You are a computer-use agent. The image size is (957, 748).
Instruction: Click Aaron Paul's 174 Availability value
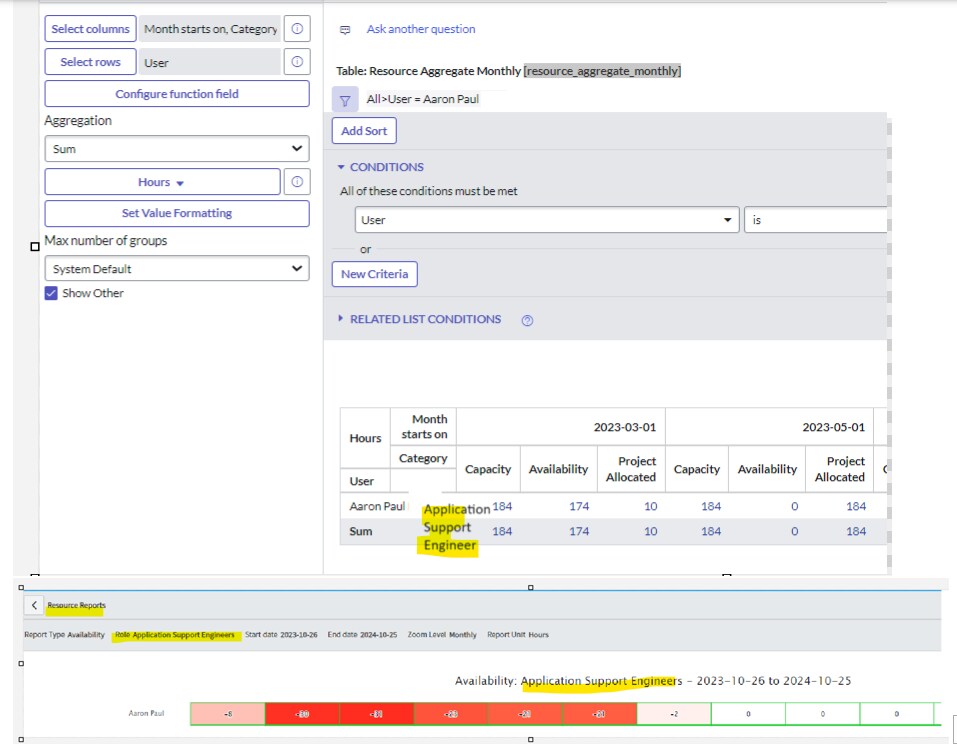[x=579, y=506]
